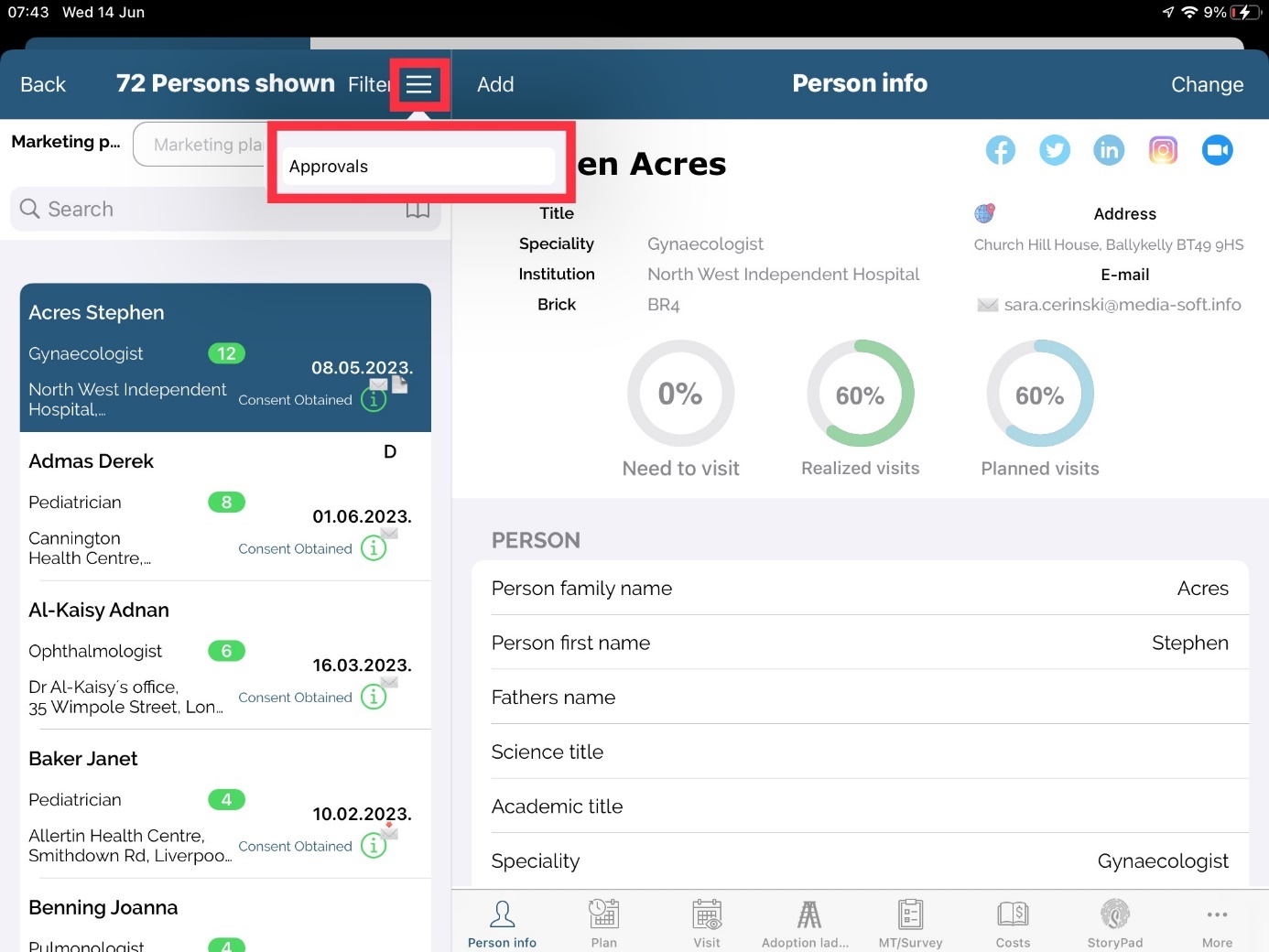
Task: Tap the globe map icon beside Address
Action: [x=984, y=213]
